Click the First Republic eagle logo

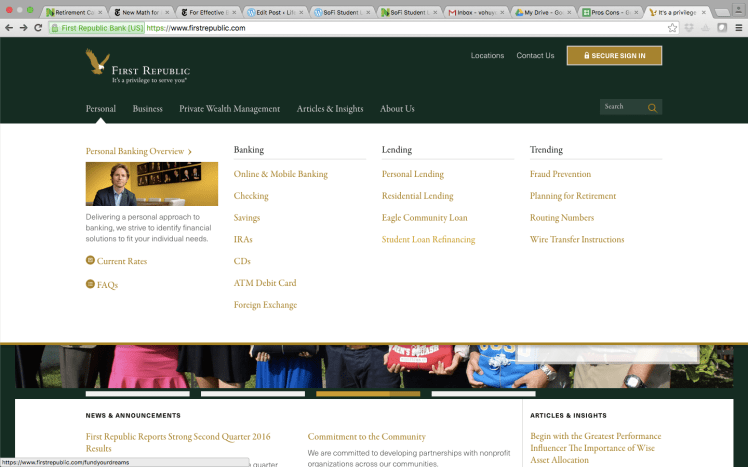(x=97, y=64)
